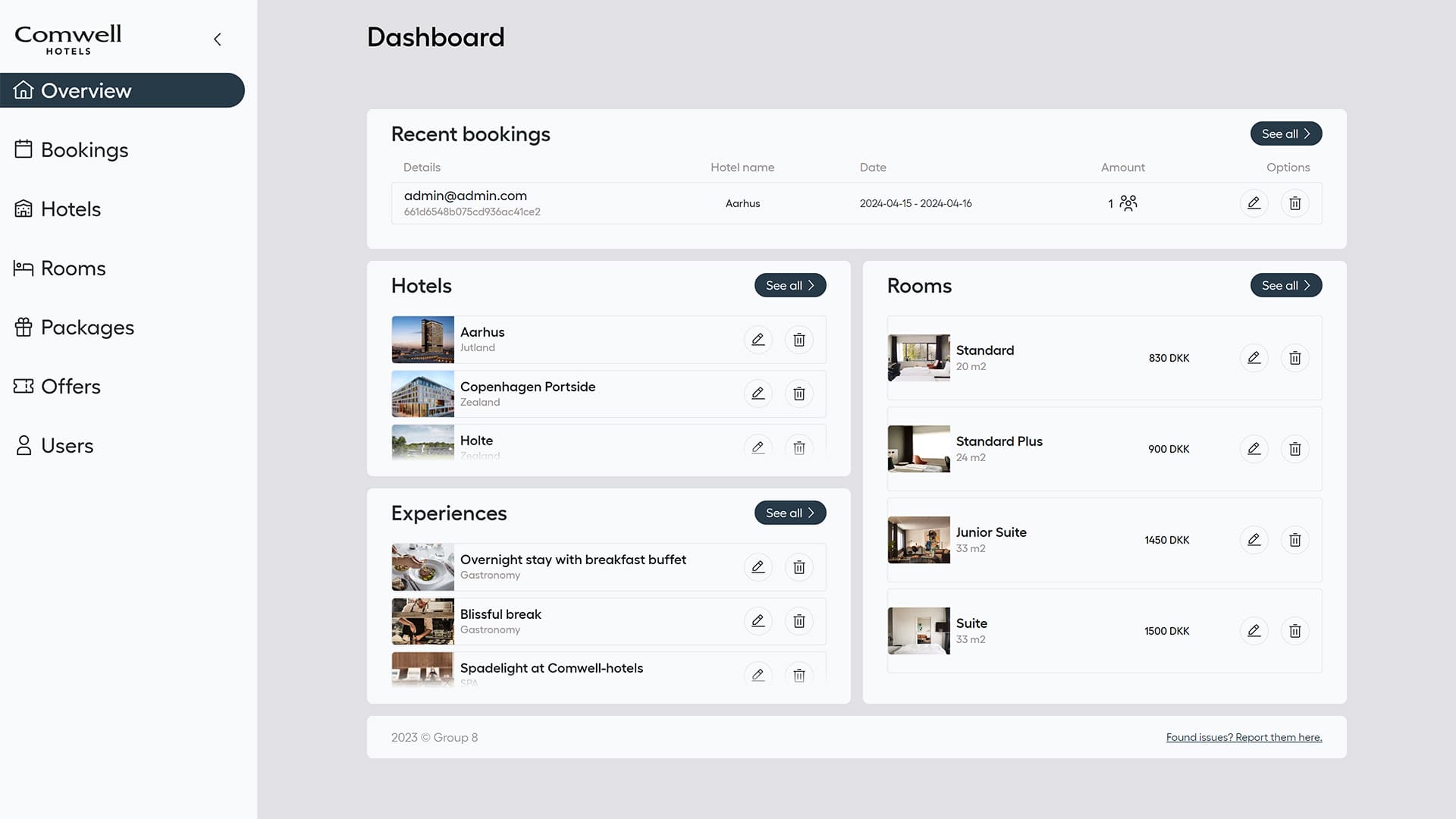Delete the Junior Suite room
The width and height of the screenshot is (1456, 819).
tap(1294, 540)
